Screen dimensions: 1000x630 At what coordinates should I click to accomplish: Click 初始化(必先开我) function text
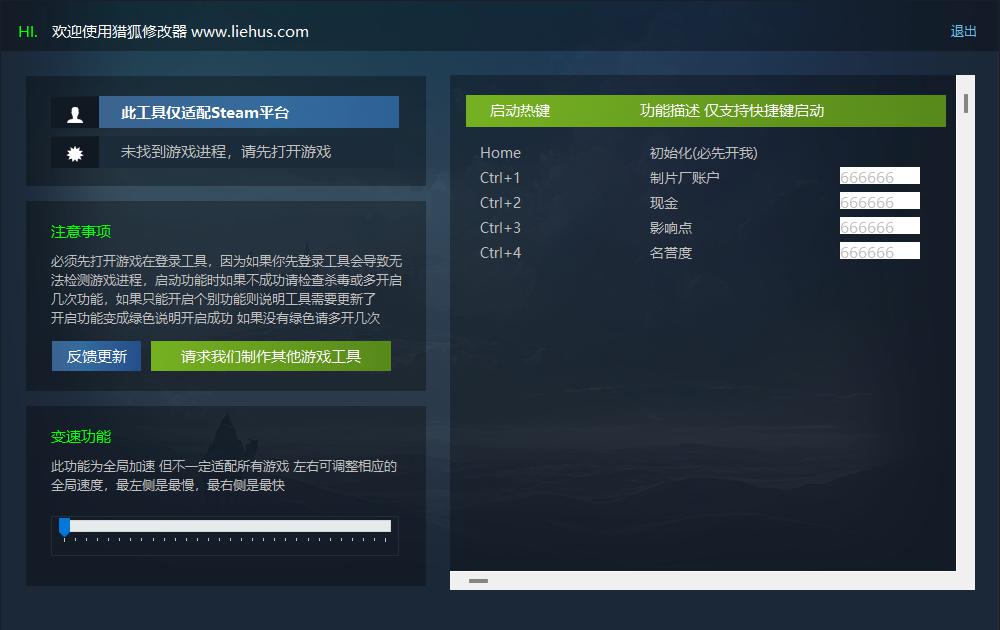[703, 153]
